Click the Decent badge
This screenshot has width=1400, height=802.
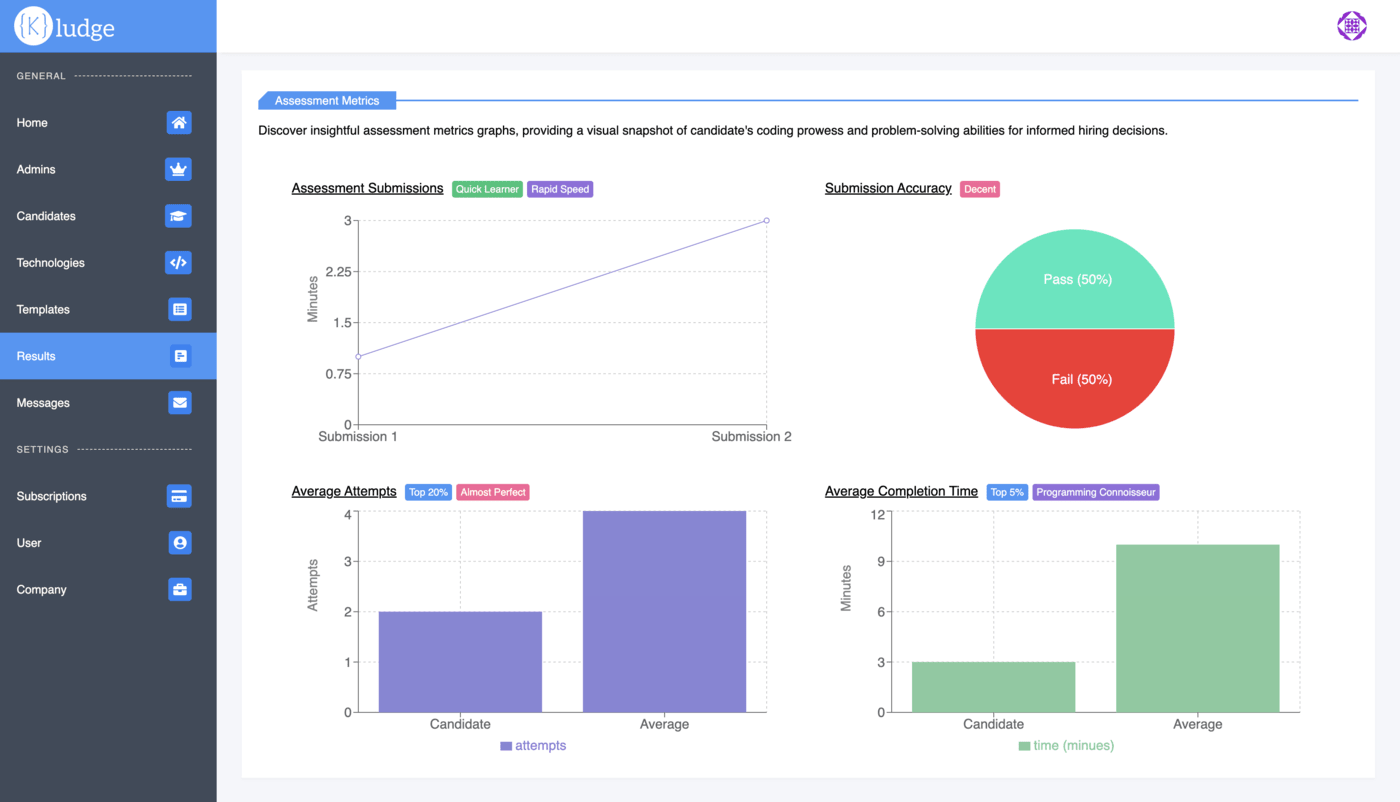980,189
